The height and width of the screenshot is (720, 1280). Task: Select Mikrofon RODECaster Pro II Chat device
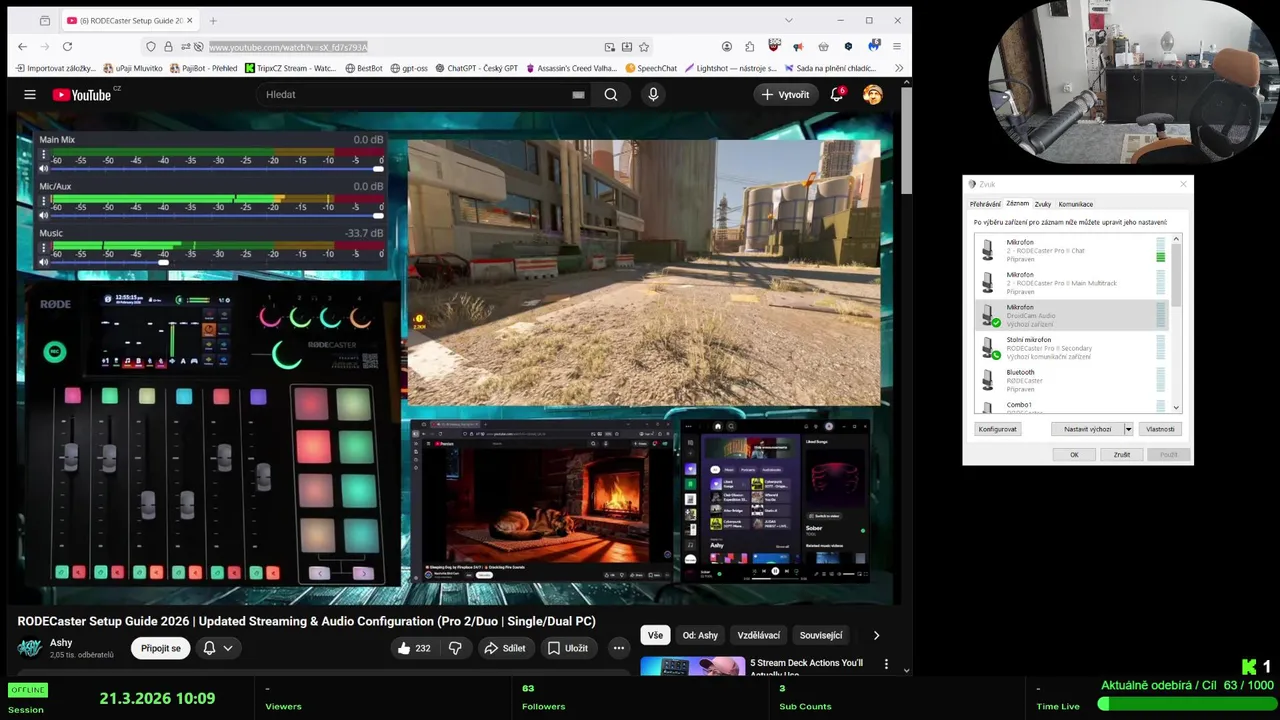pos(1070,251)
